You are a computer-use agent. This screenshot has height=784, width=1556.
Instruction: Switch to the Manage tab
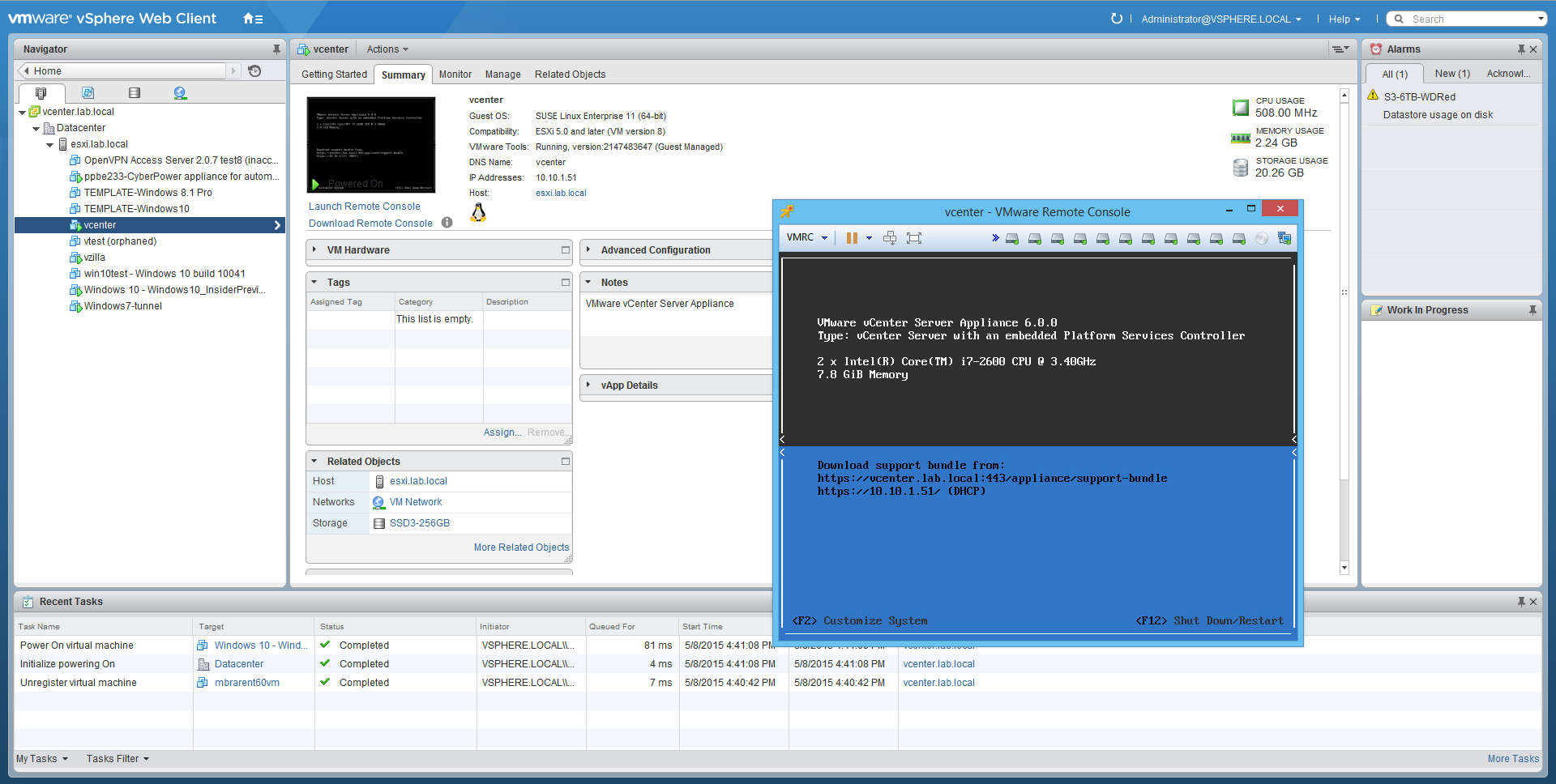(502, 75)
